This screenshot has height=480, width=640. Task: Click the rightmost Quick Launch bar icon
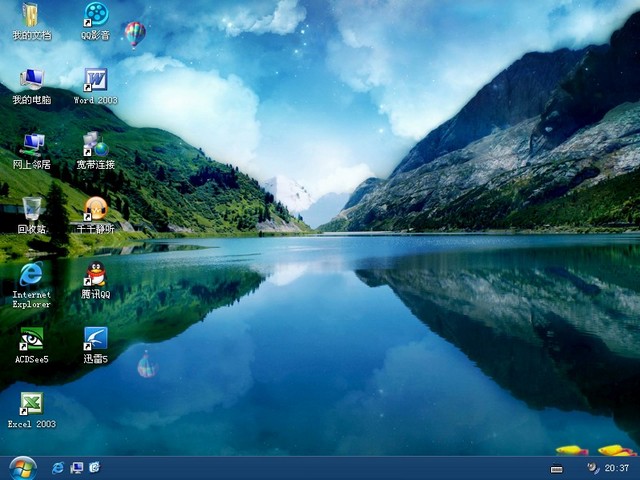click(94, 468)
